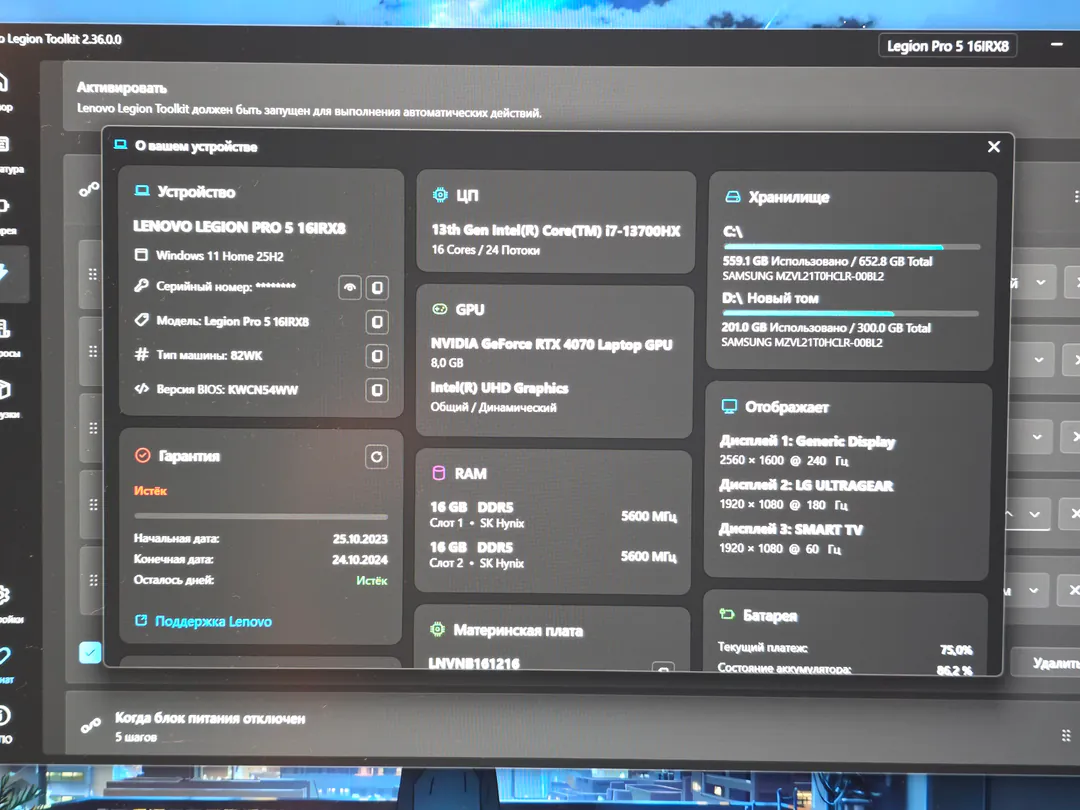Click the move-up chevron on the fourth action step
Image resolution: width=1080 pixels, height=810 pixels.
pyautogui.click(x=1009, y=514)
